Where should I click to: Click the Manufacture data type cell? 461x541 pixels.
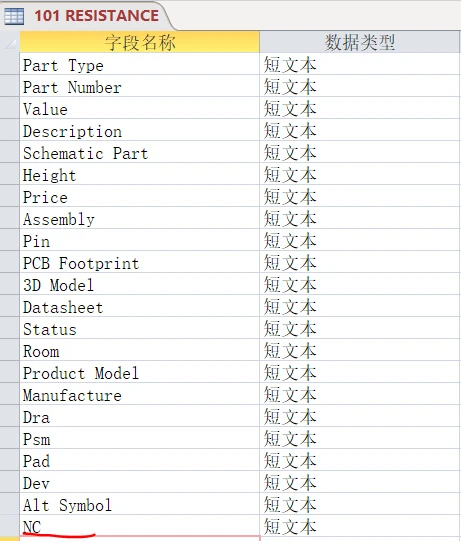point(360,395)
